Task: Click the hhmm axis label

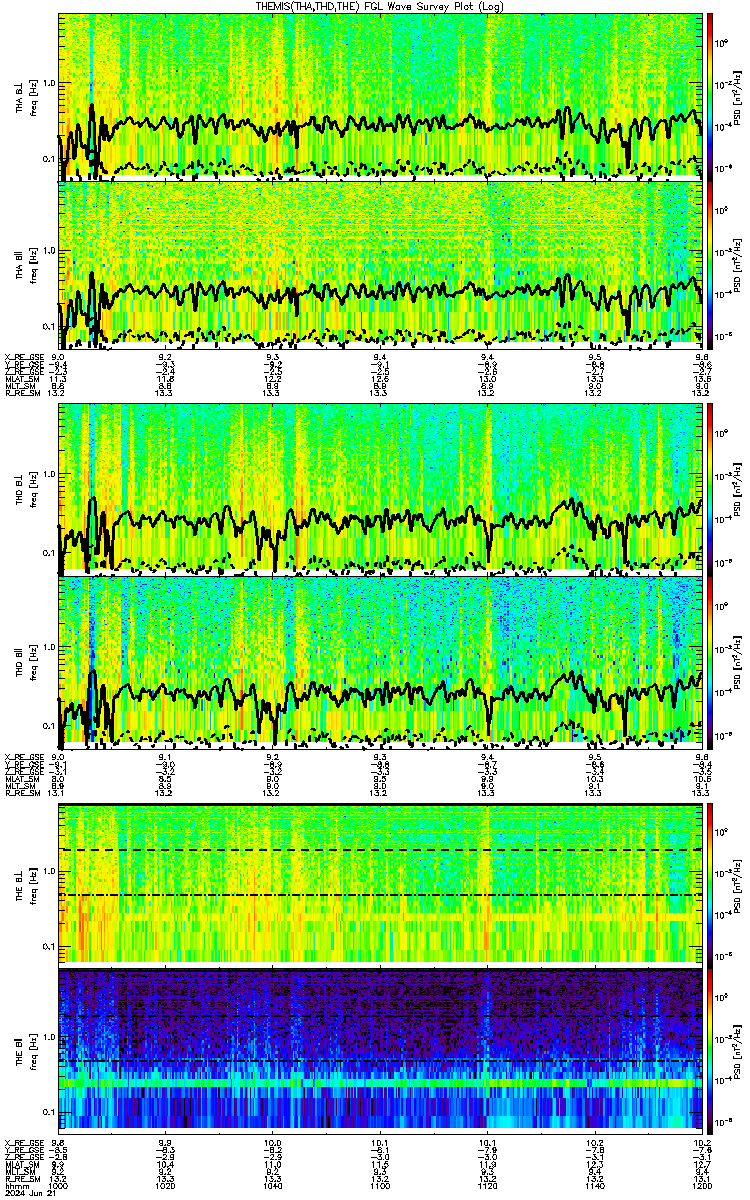Action: tap(15, 1185)
